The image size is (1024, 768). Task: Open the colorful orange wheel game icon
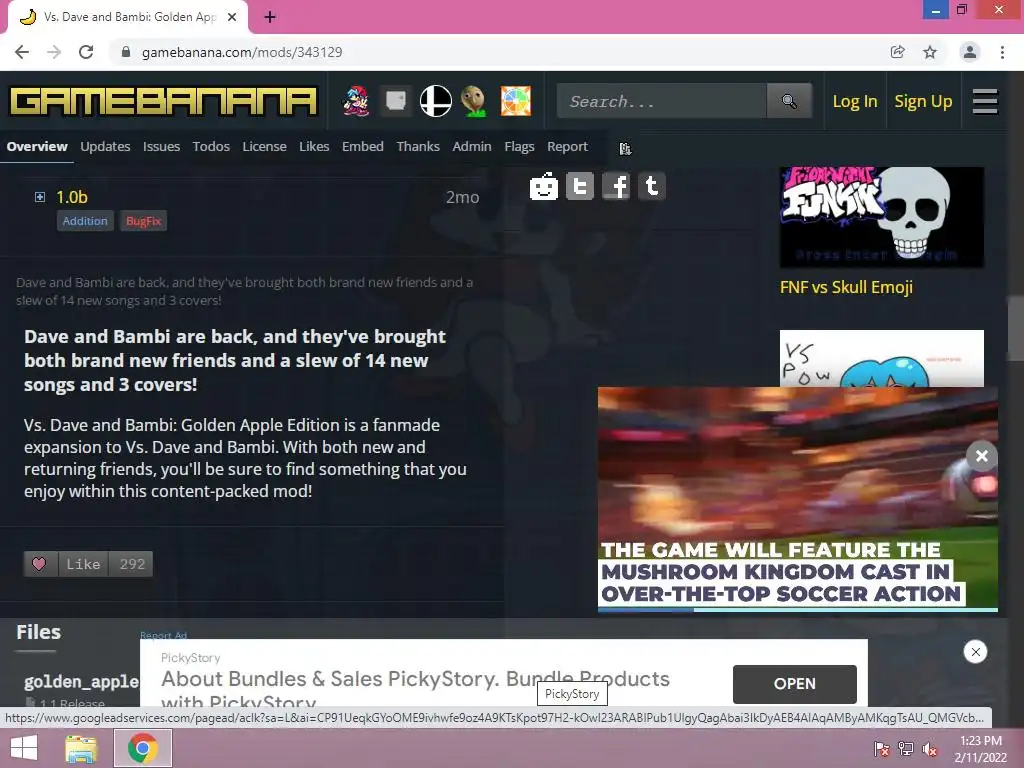(x=515, y=101)
